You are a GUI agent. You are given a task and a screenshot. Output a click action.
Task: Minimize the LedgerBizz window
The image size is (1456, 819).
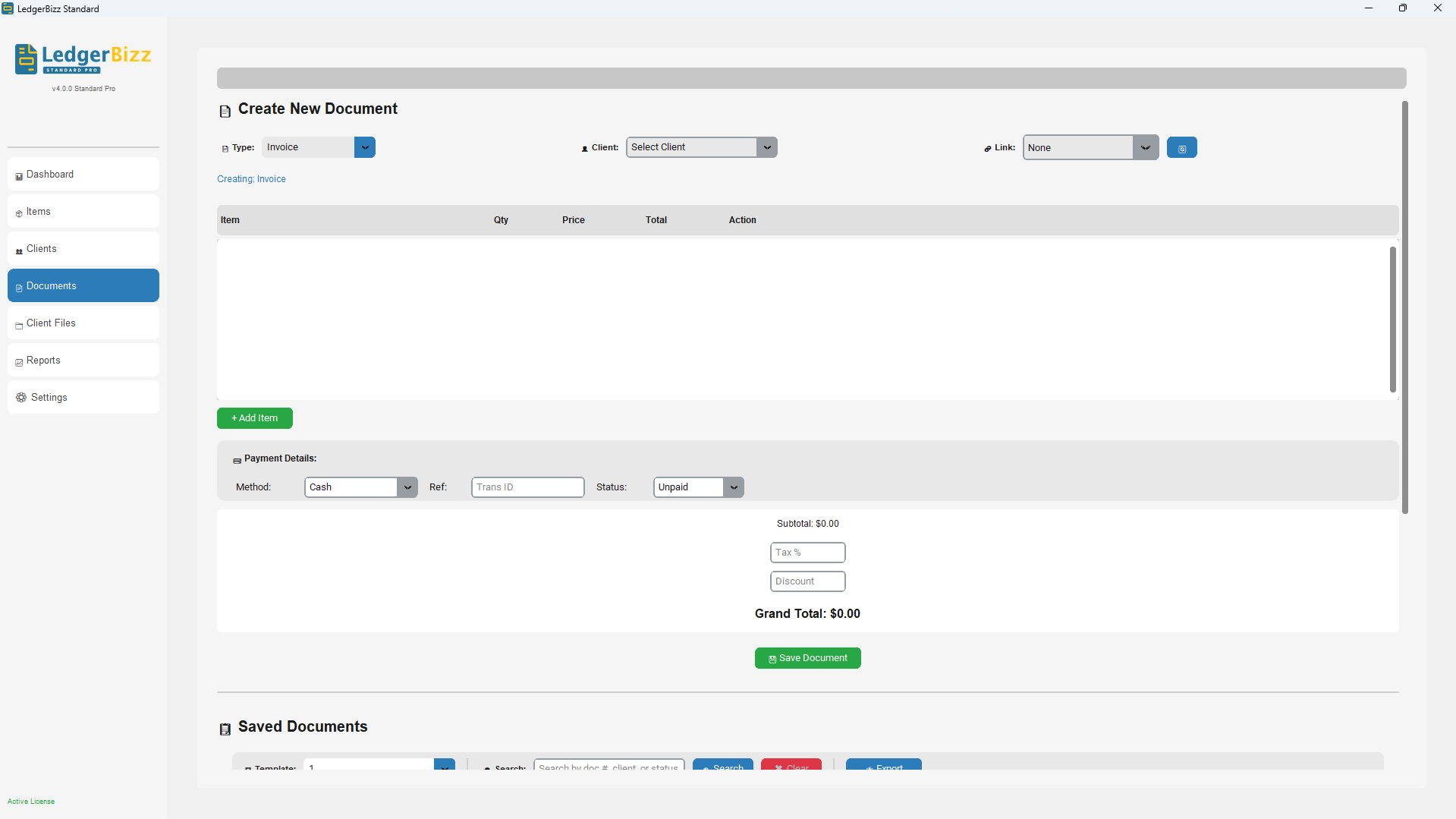click(1369, 8)
